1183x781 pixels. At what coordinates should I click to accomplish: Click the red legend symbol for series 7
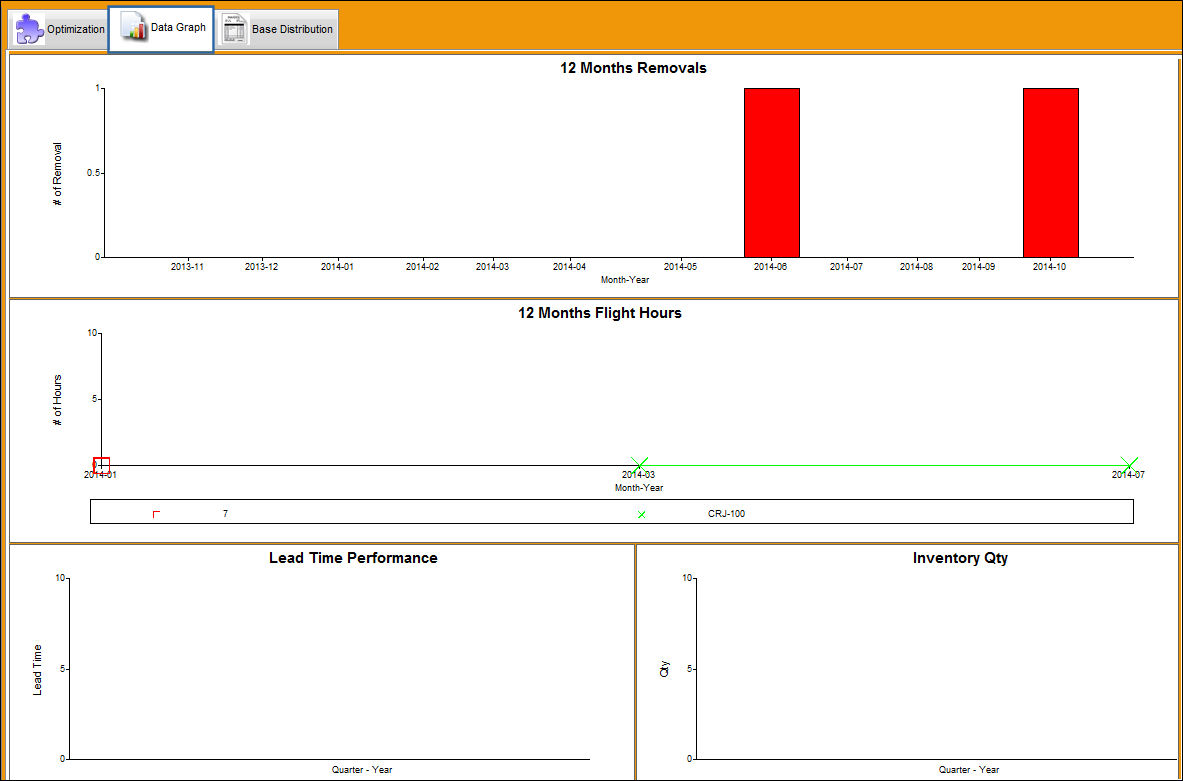point(156,514)
